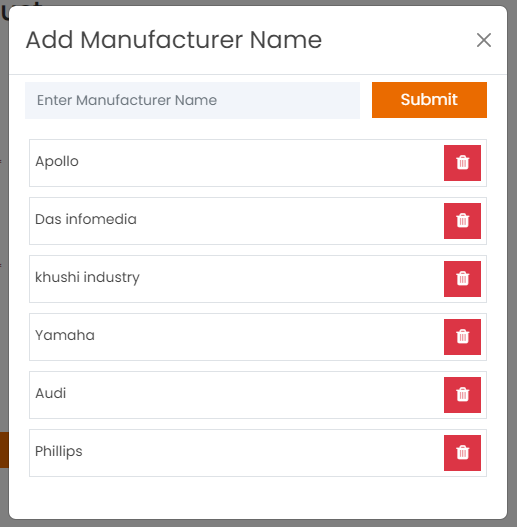Image resolution: width=517 pixels, height=527 pixels.
Task: Delete the Apollo manufacturer entry
Action: [x=462, y=163]
